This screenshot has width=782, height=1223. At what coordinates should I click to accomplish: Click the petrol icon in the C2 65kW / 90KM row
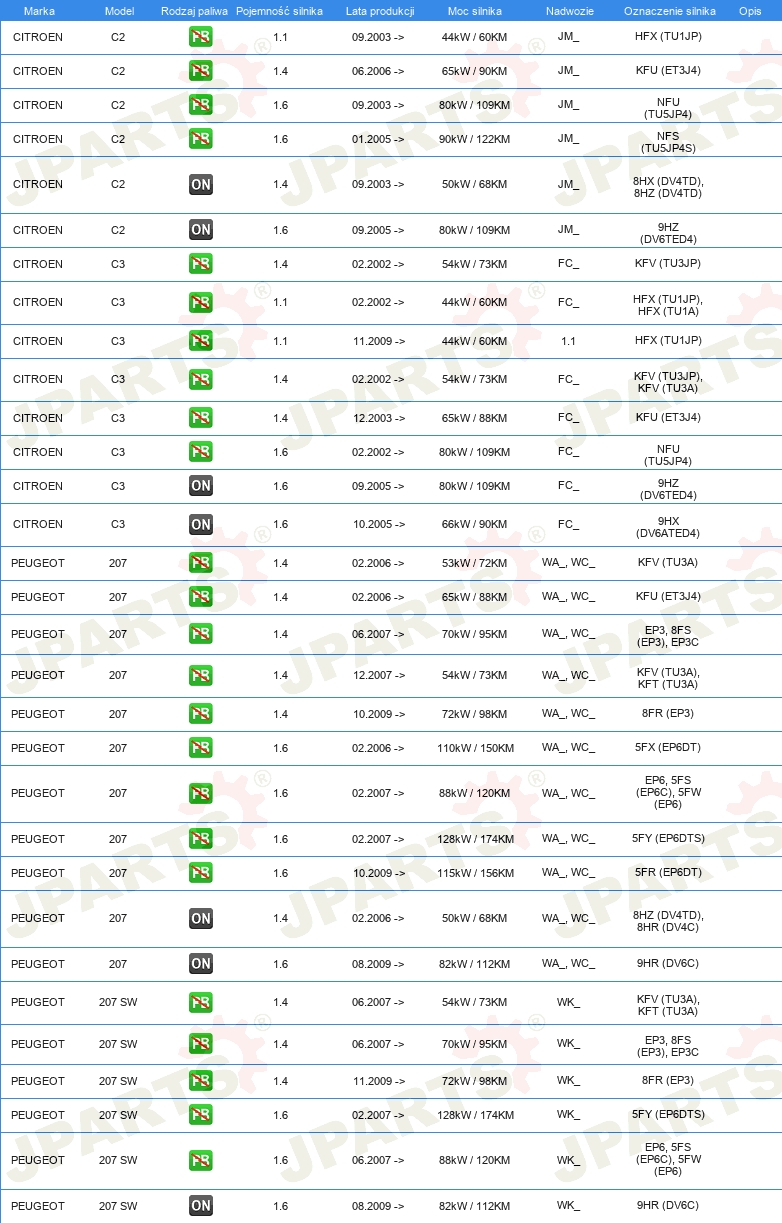[x=201, y=72]
